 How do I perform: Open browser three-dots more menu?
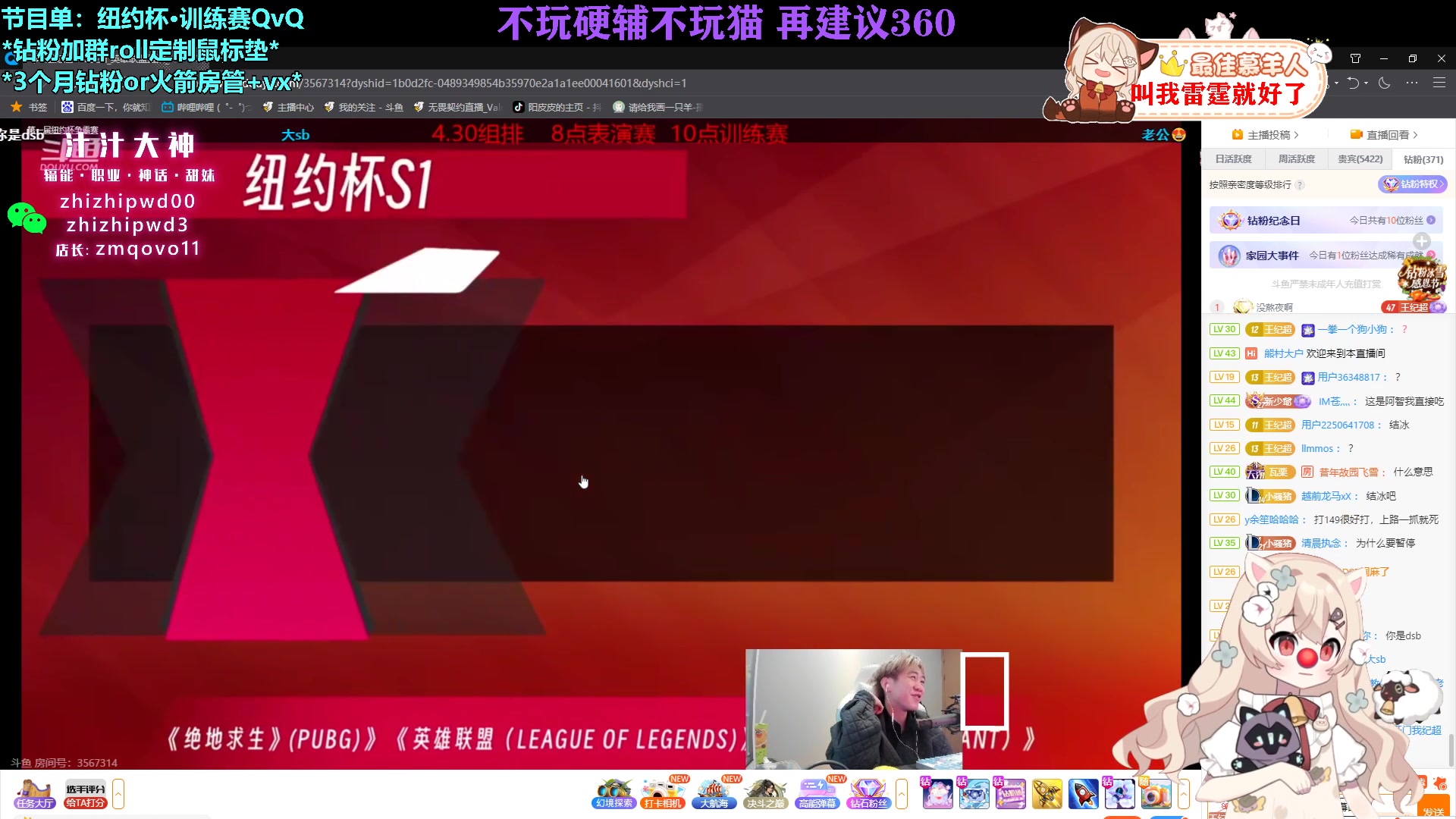pyautogui.click(x=1411, y=83)
